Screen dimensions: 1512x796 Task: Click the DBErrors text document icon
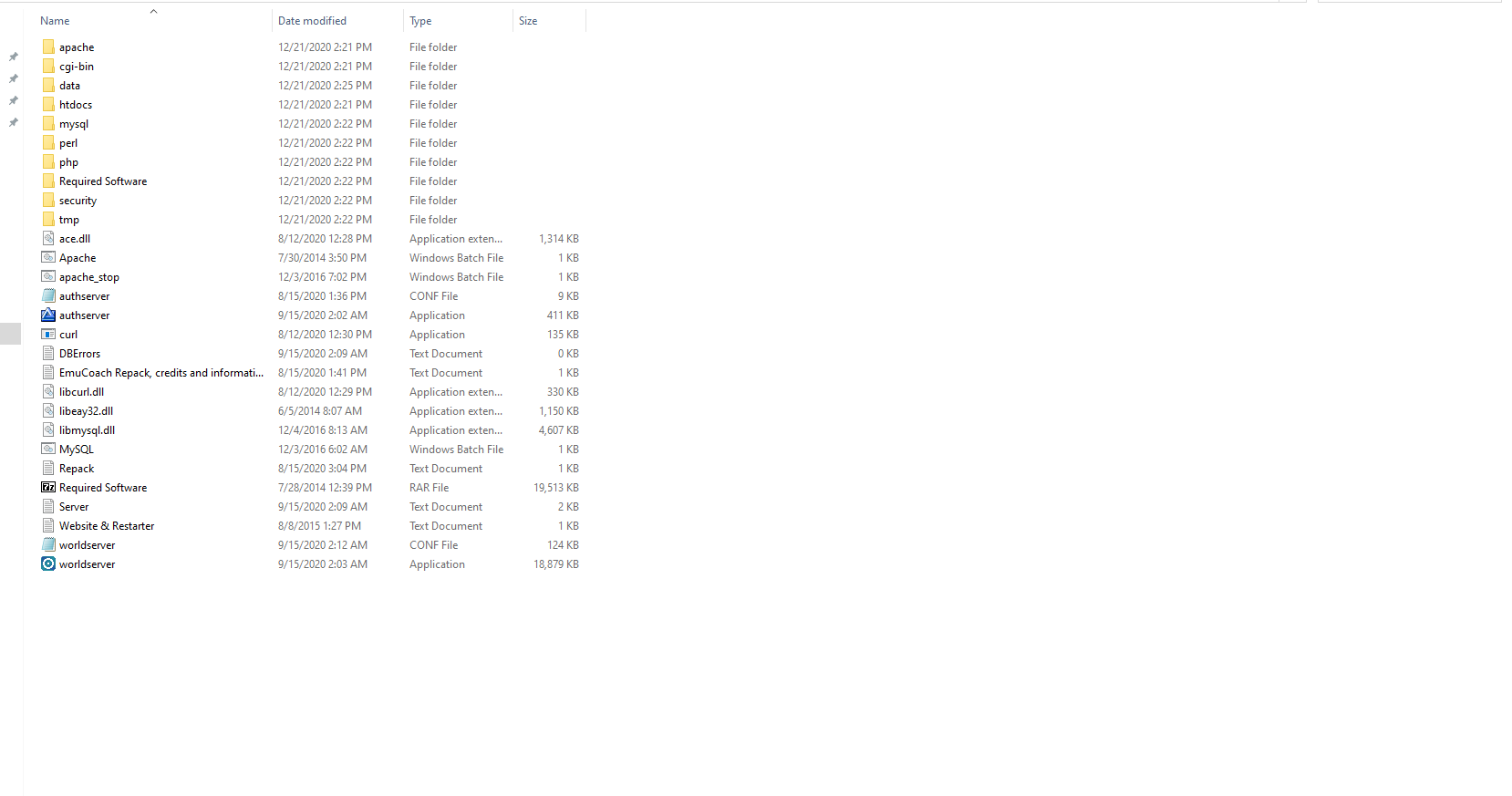point(48,353)
